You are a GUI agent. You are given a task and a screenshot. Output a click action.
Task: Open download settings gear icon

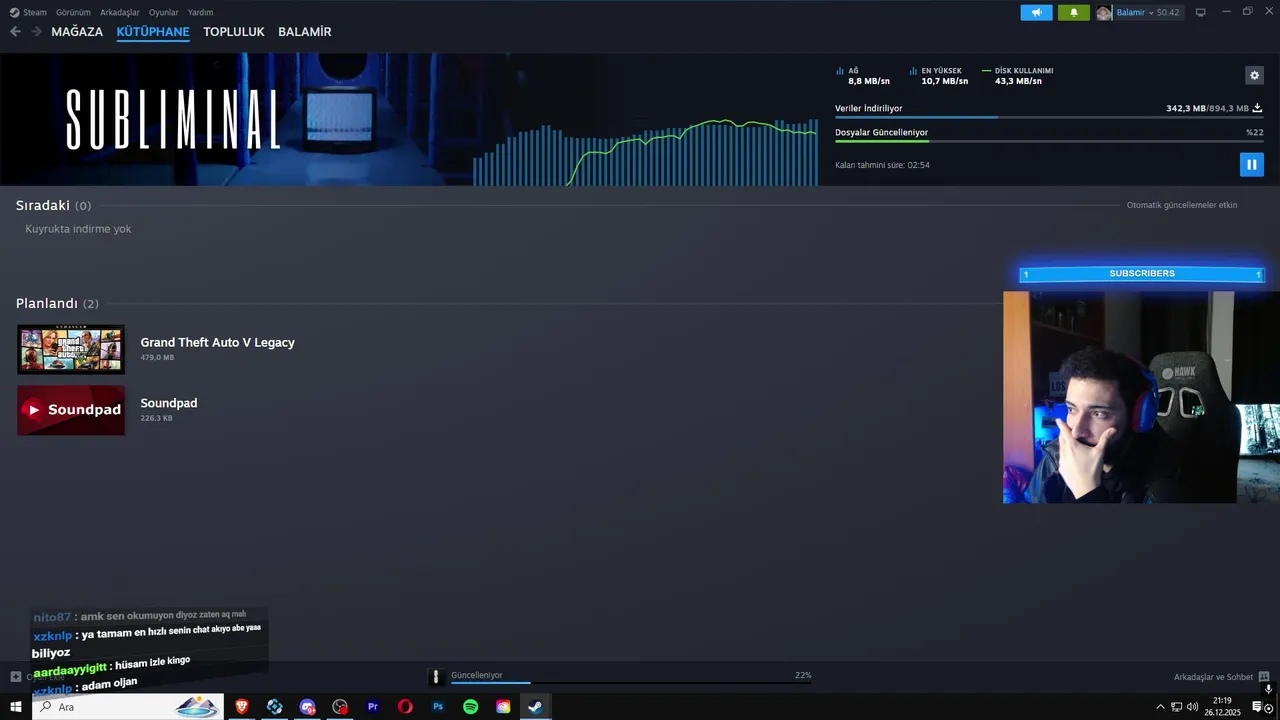coord(1254,75)
